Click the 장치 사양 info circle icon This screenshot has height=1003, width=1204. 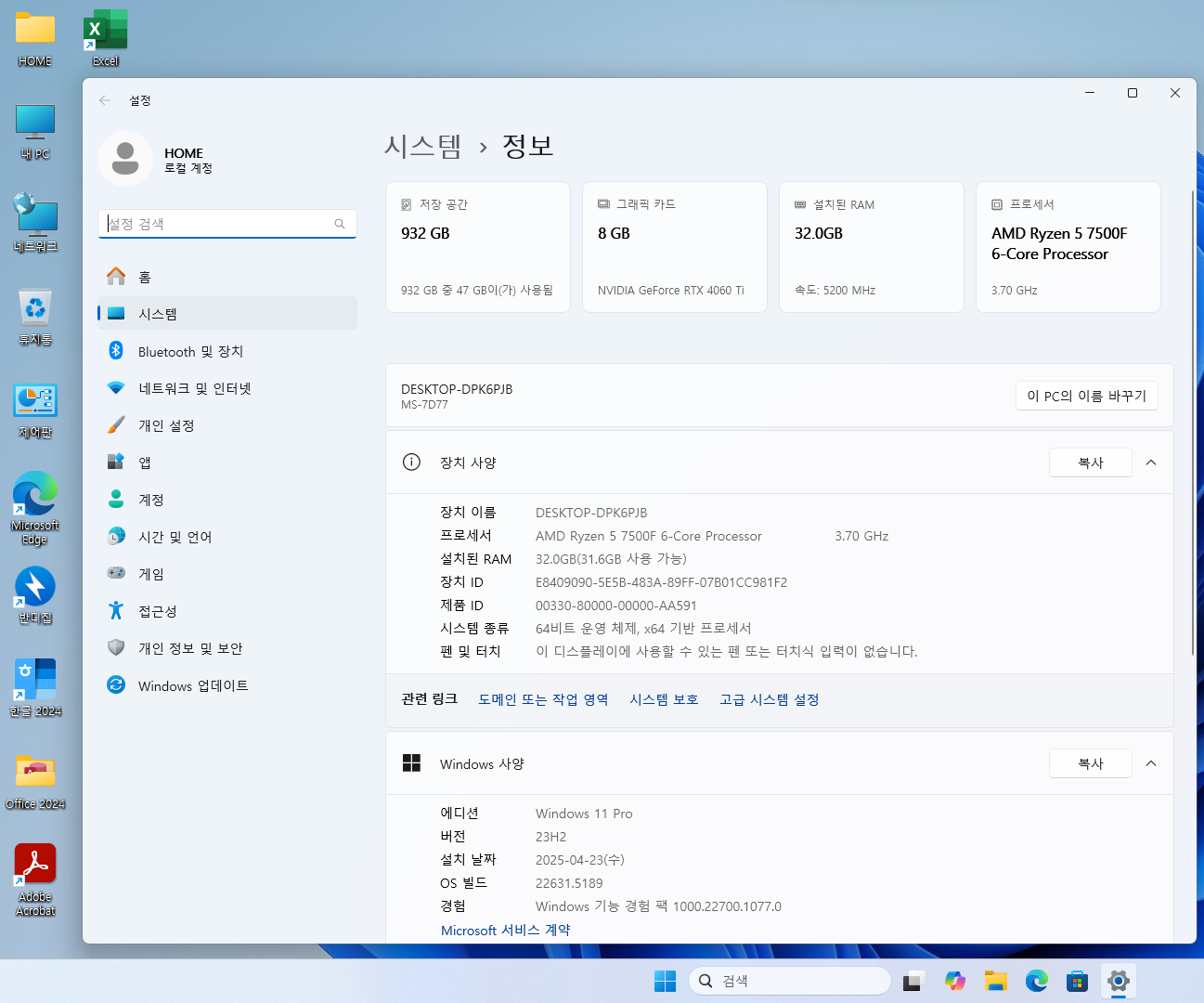412,462
